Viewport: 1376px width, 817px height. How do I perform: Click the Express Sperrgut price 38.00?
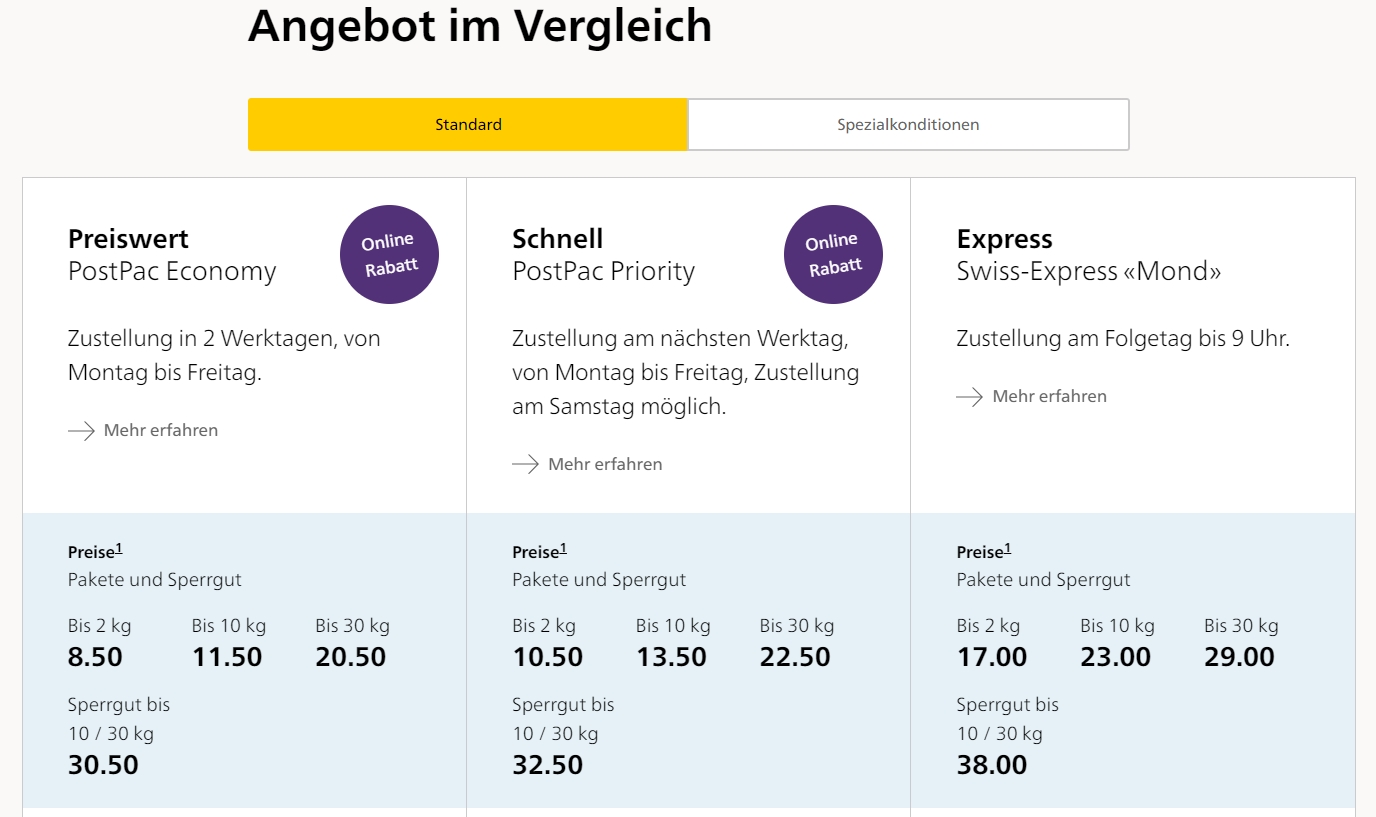pyautogui.click(x=991, y=765)
